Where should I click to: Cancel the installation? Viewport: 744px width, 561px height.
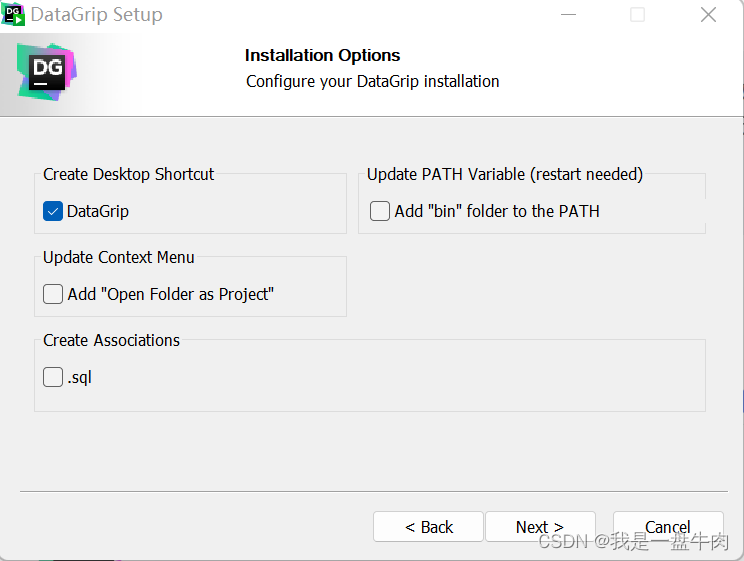667,525
